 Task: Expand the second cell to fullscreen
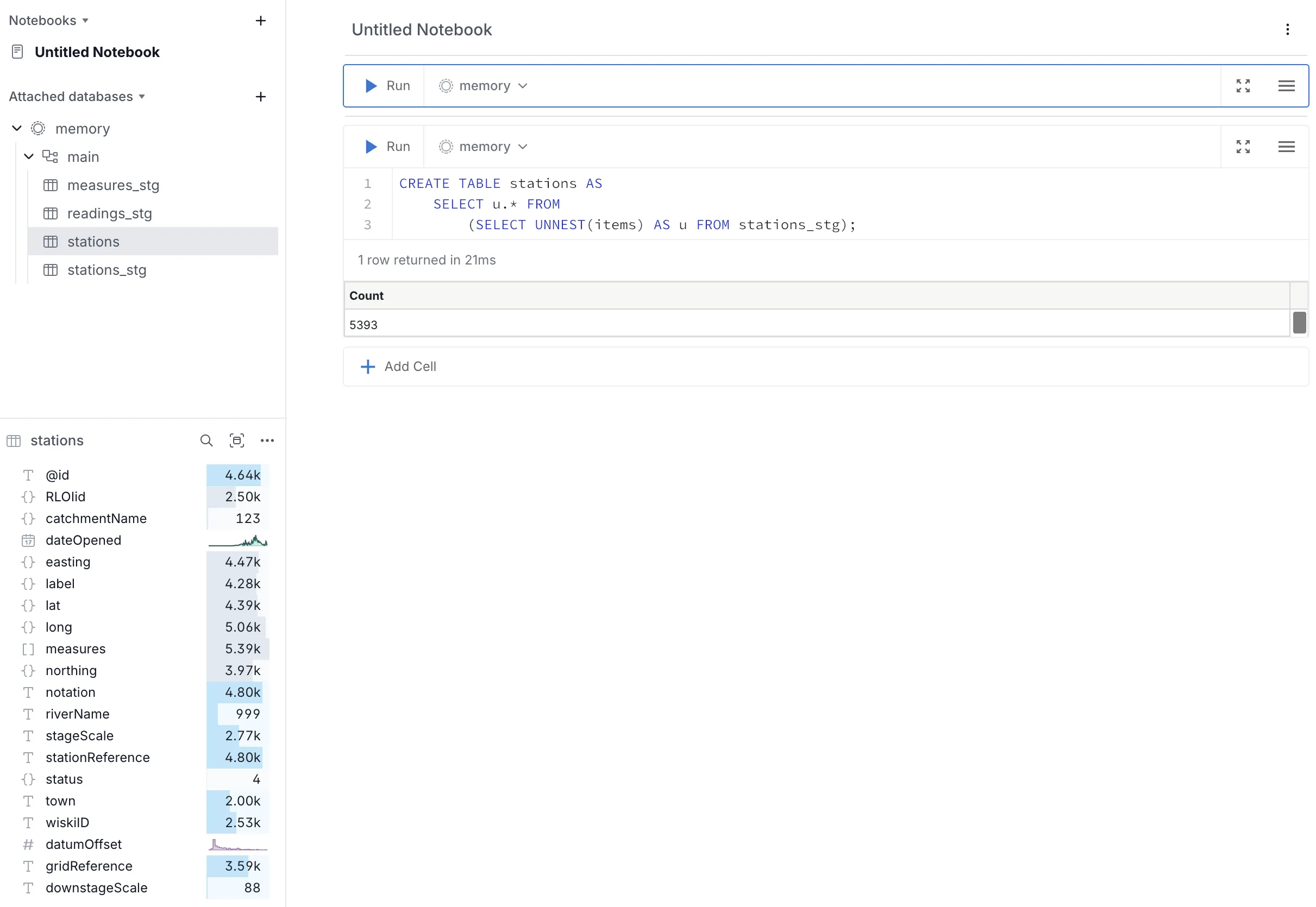click(x=1243, y=147)
